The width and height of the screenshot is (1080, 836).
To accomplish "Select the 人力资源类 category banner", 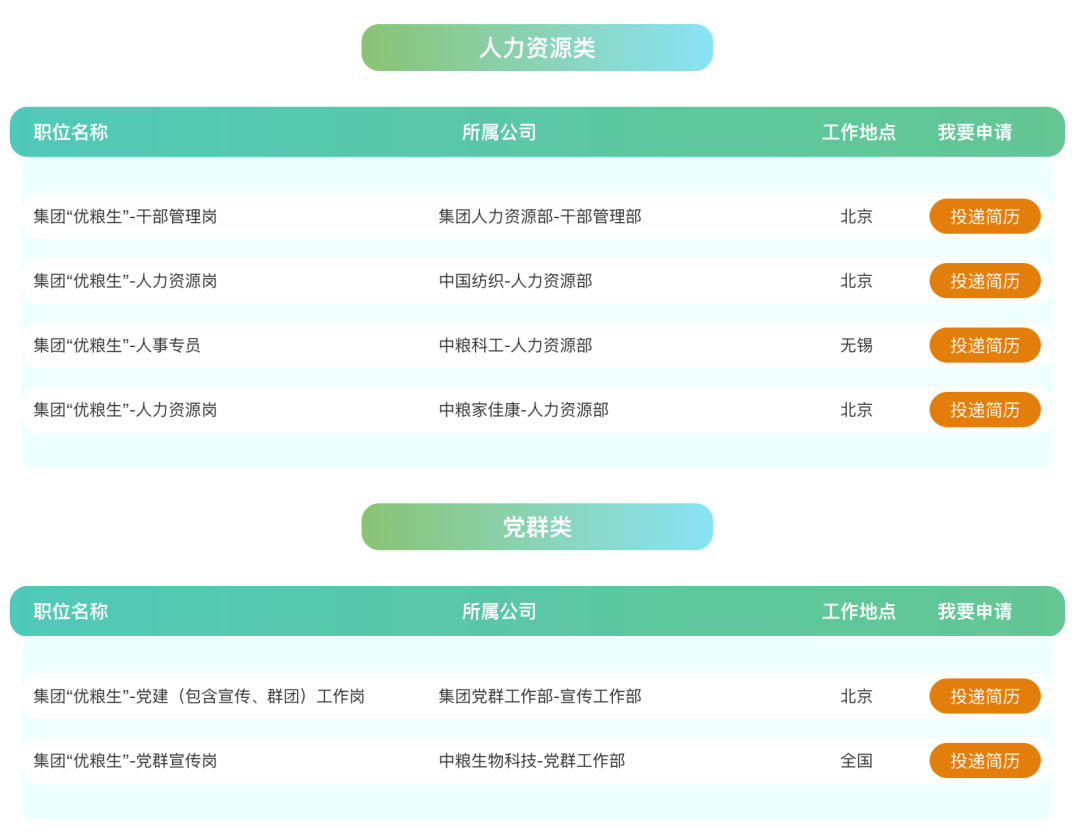I will [537, 48].
